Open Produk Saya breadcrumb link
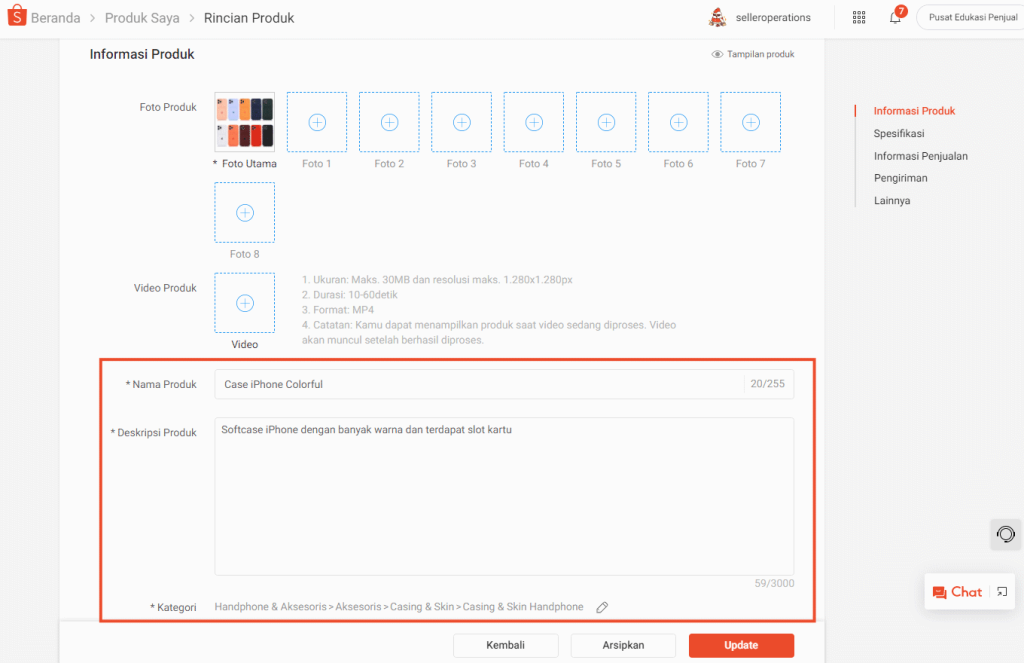The height and width of the screenshot is (663, 1024). [x=142, y=18]
